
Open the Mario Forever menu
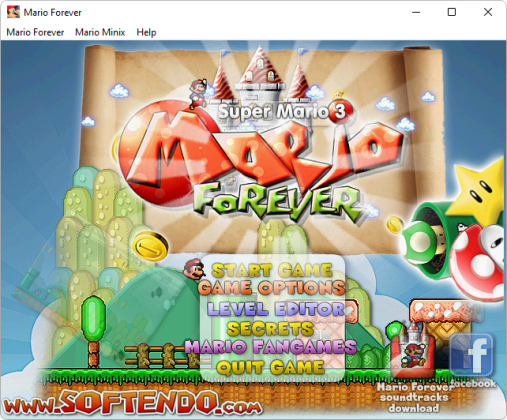(x=35, y=32)
